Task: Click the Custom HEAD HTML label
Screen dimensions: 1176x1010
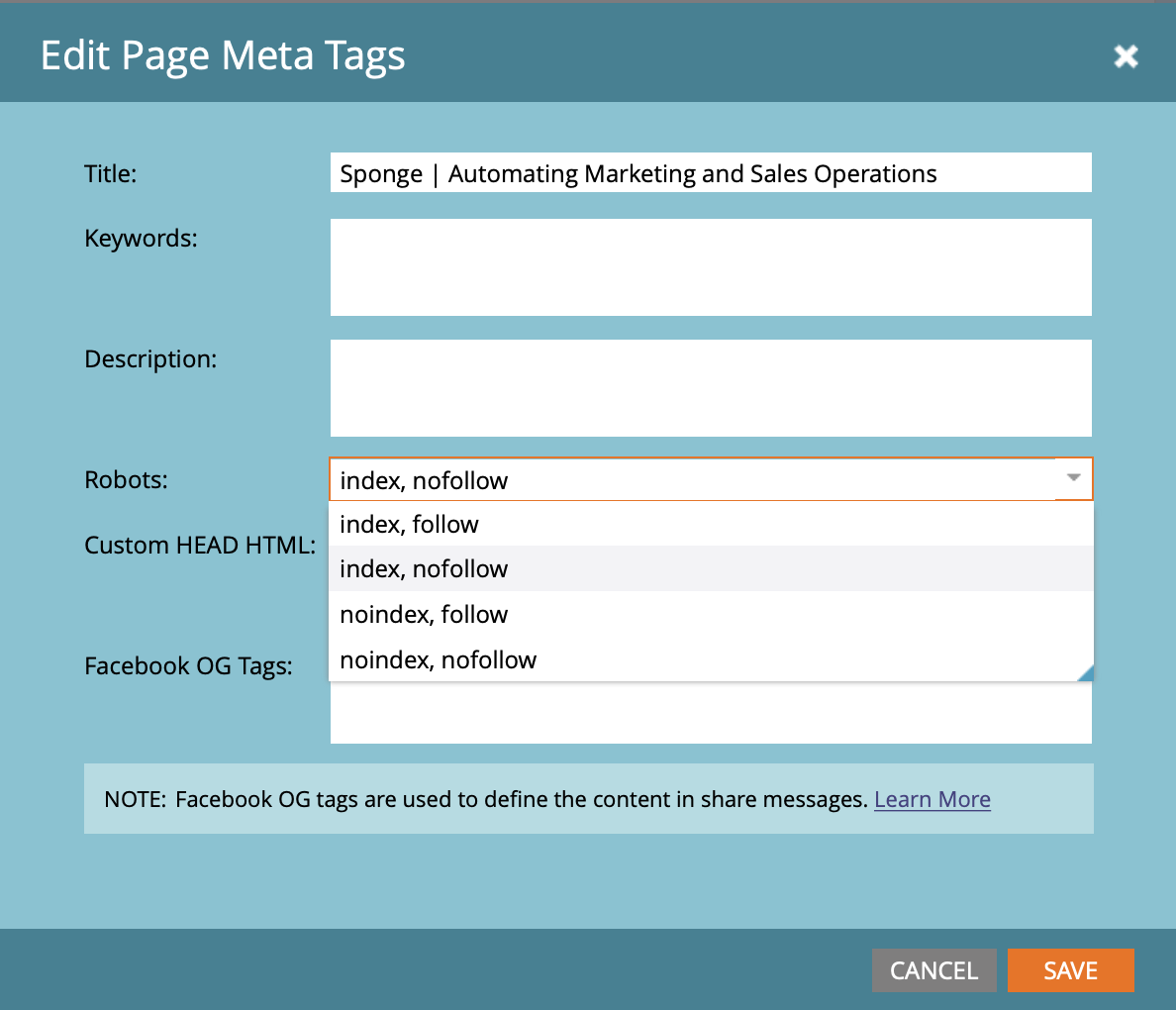Action: point(199,545)
